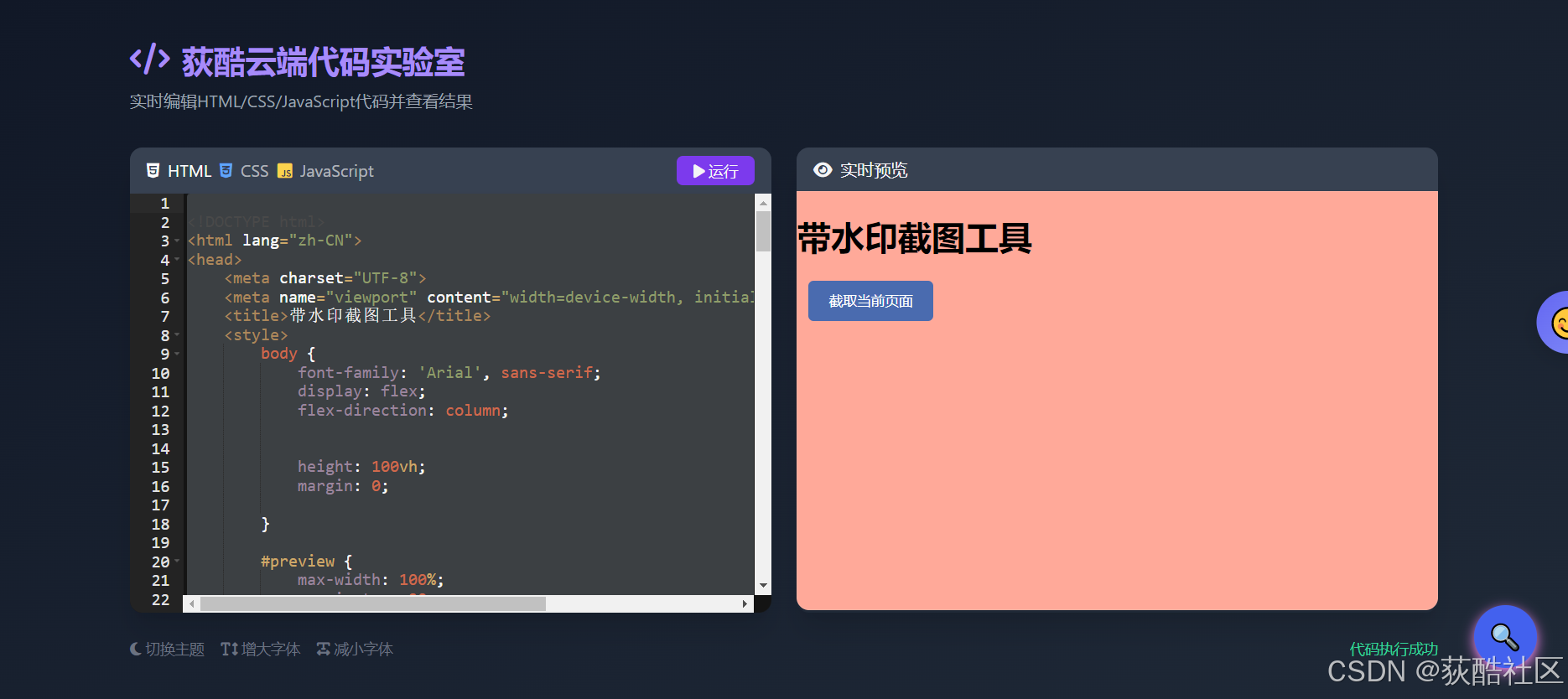Viewport: 1568px width, 699px height.
Task: Click the editor vertical scrollbar thumb
Action: click(763, 231)
